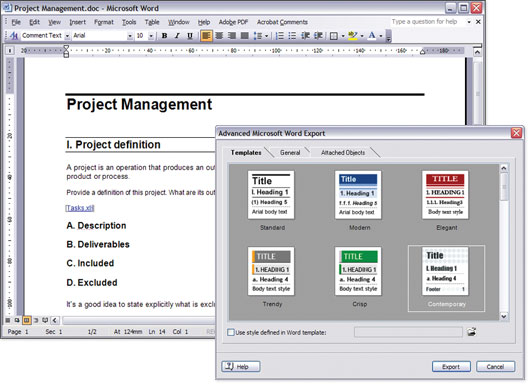Click the Cancel button
This screenshot has width=529, height=385.
pyautogui.click(x=495, y=366)
